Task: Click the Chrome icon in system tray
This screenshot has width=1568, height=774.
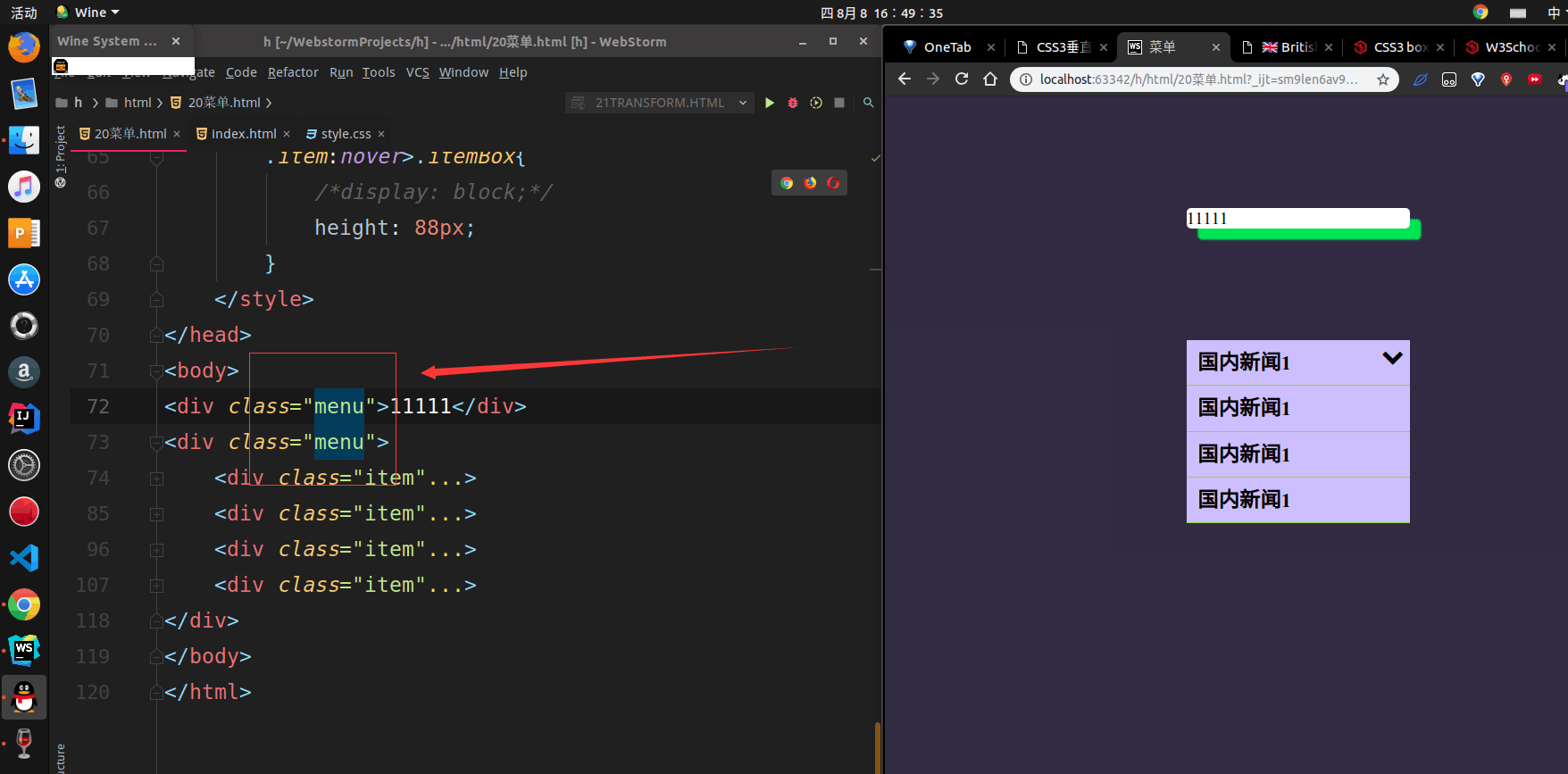Action: click(x=1480, y=12)
